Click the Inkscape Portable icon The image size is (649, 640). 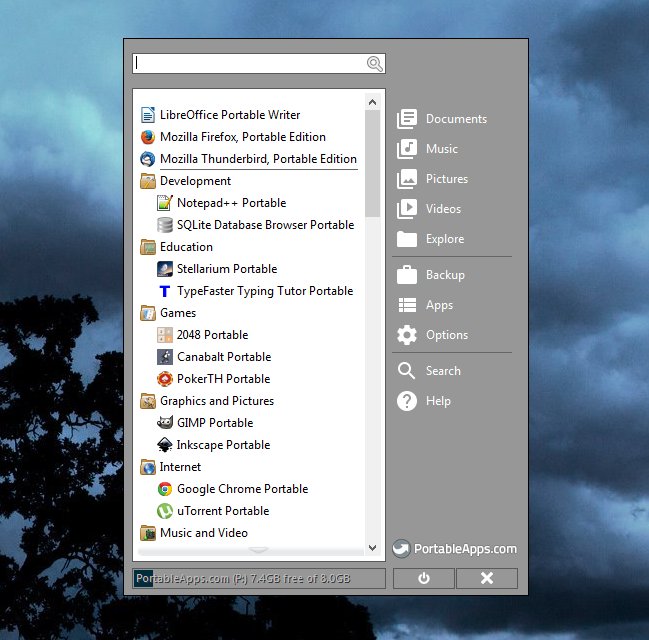165,445
